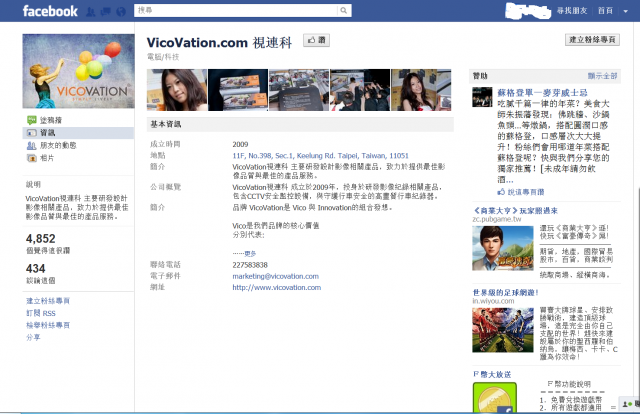Open fifth photo of woman holding product

tap(421, 90)
